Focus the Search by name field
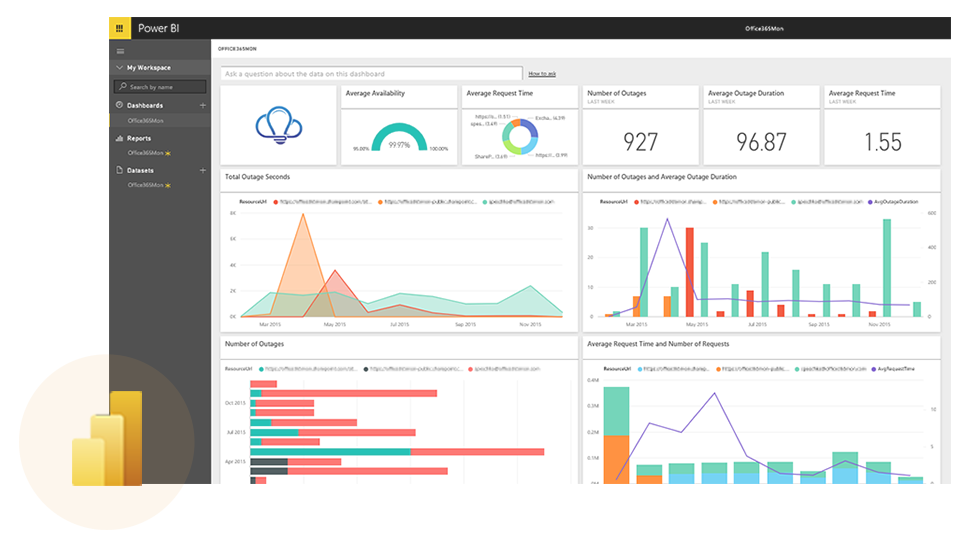 (x=160, y=87)
